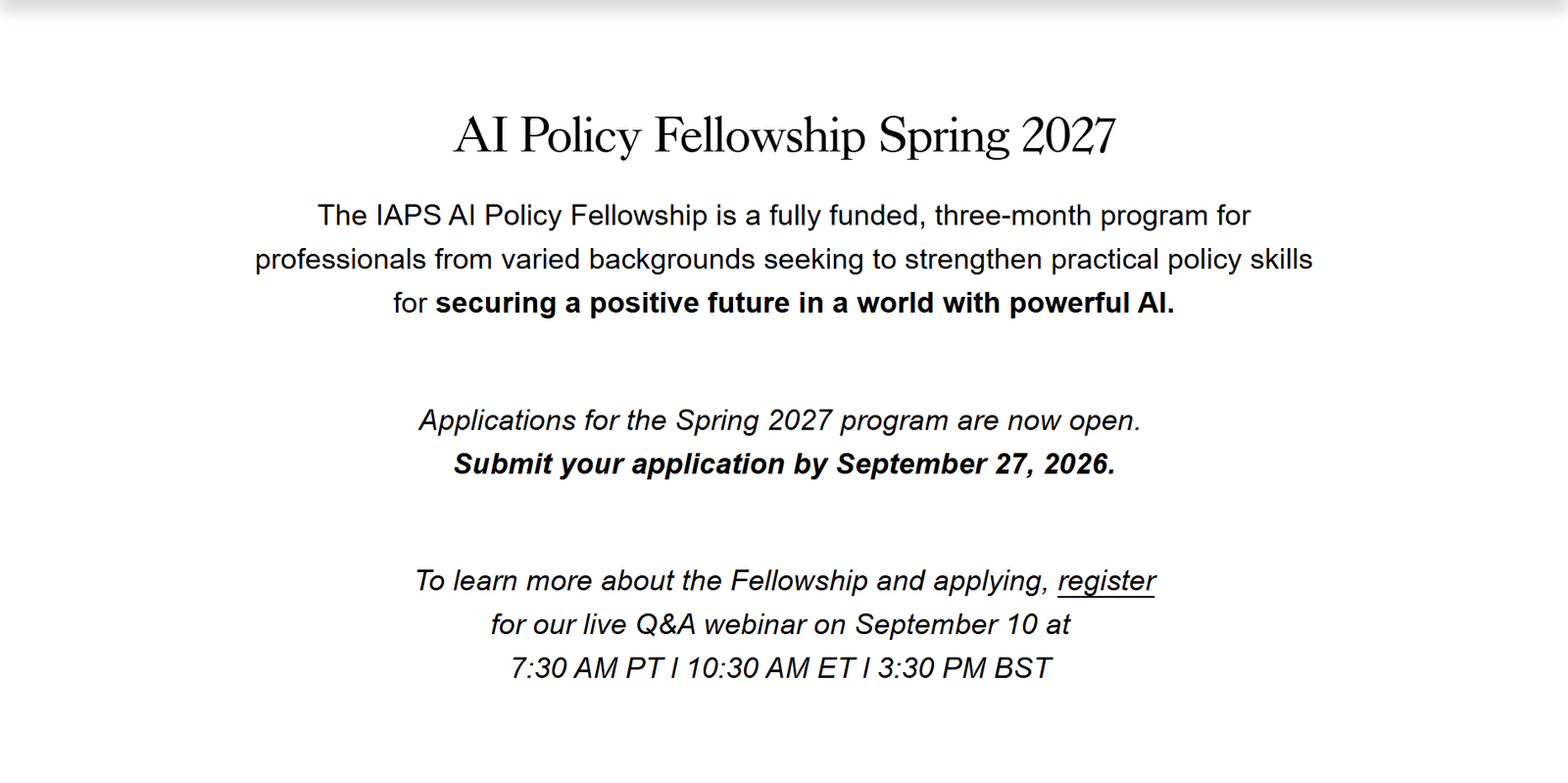The width and height of the screenshot is (1568, 783).
Task: Click the 'are now open.' phrase
Action: point(1050,420)
